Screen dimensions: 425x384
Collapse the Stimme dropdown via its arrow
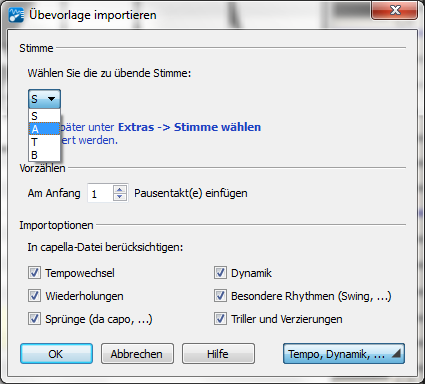click(x=51, y=99)
